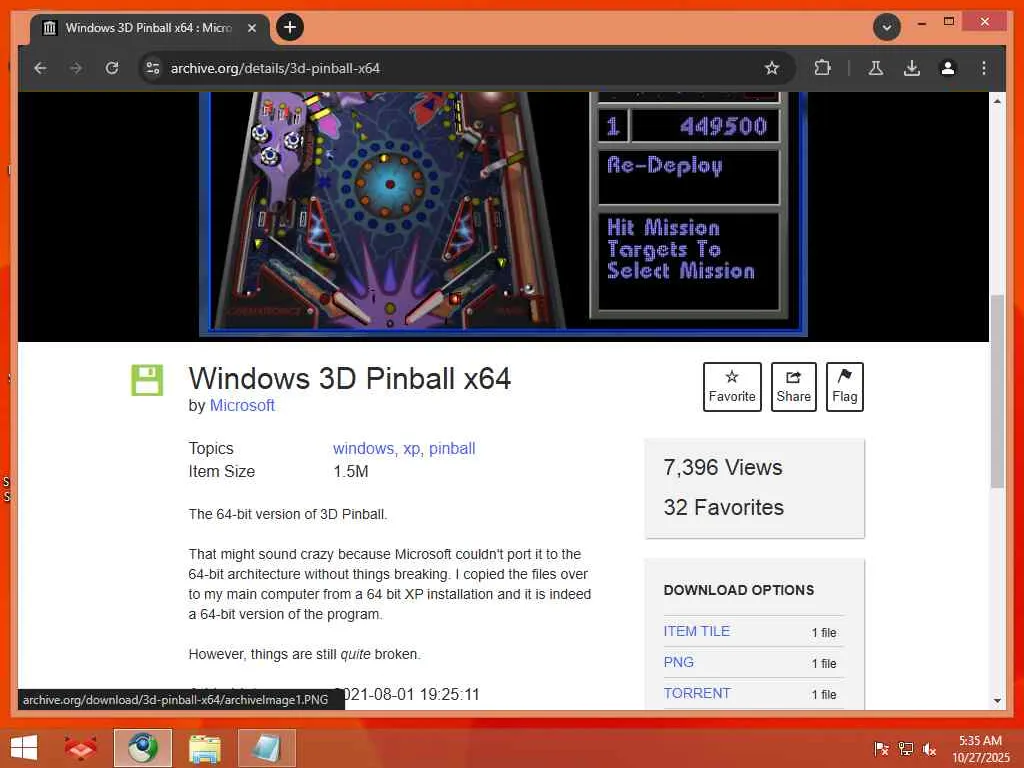Click the muted volume tray icon

click(929, 748)
